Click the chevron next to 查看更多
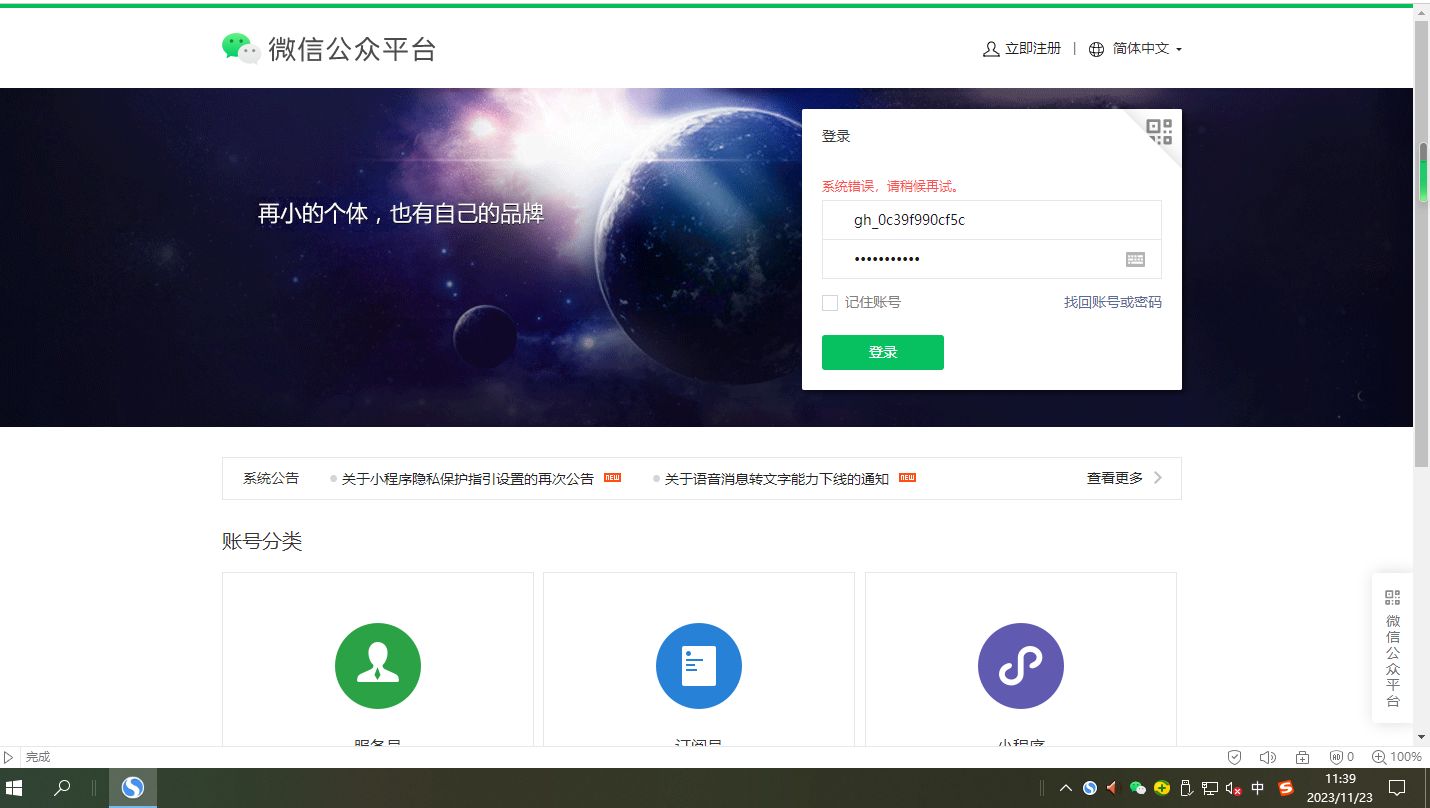Viewport: 1430px width, 808px height. (1158, 478)
